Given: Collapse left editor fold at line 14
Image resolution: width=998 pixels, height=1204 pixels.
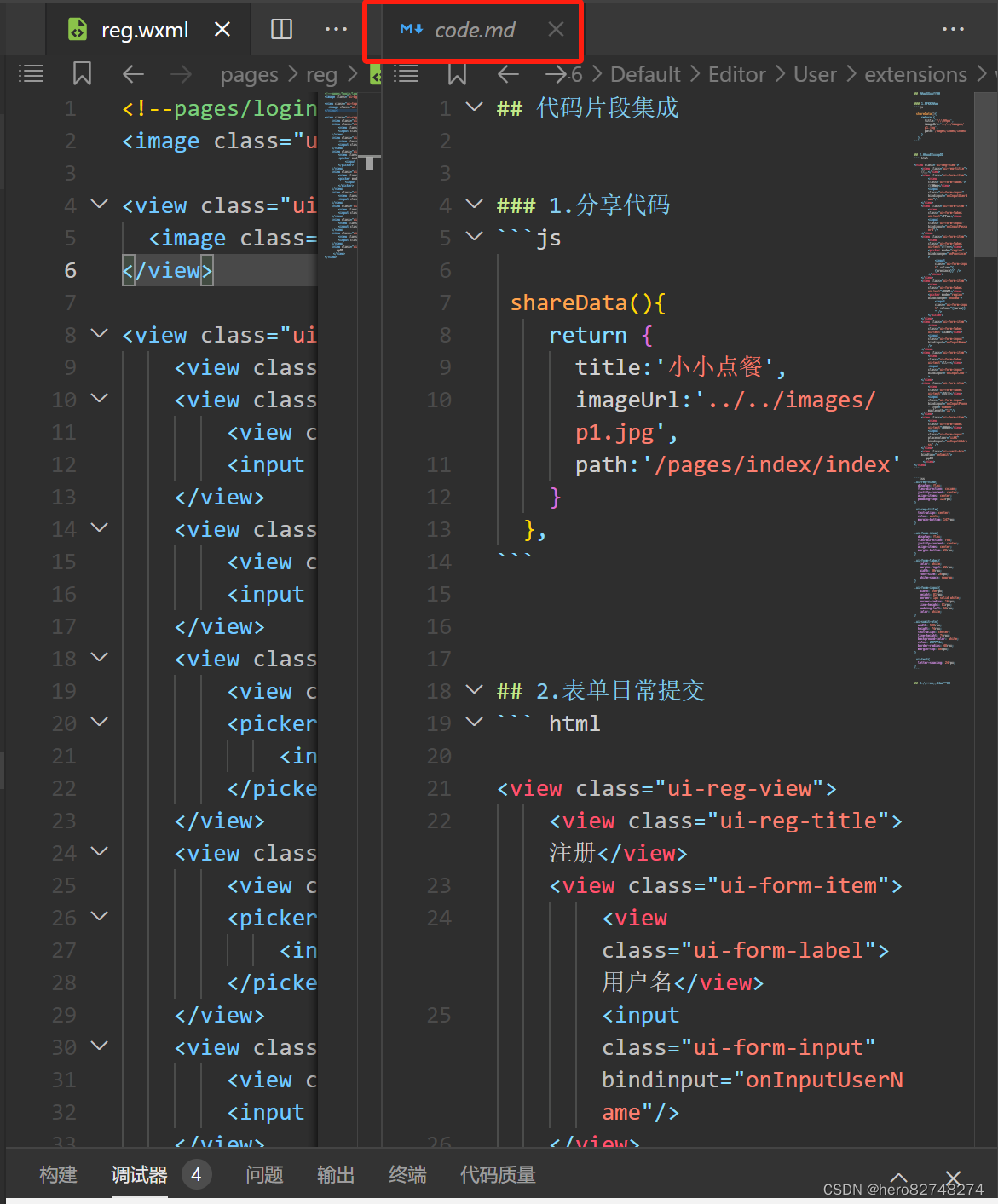Looking at the screenshot, I should point(99,528).
